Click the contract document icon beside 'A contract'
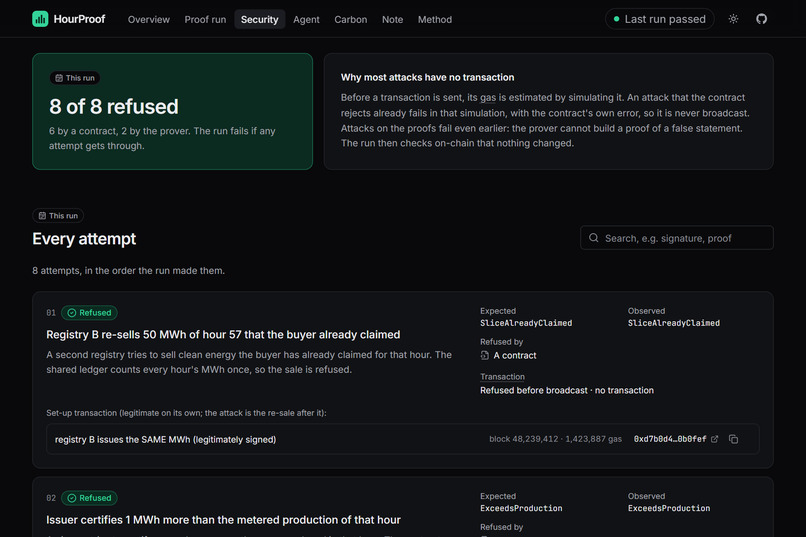806x537 pixels. [x=484, y=355]
